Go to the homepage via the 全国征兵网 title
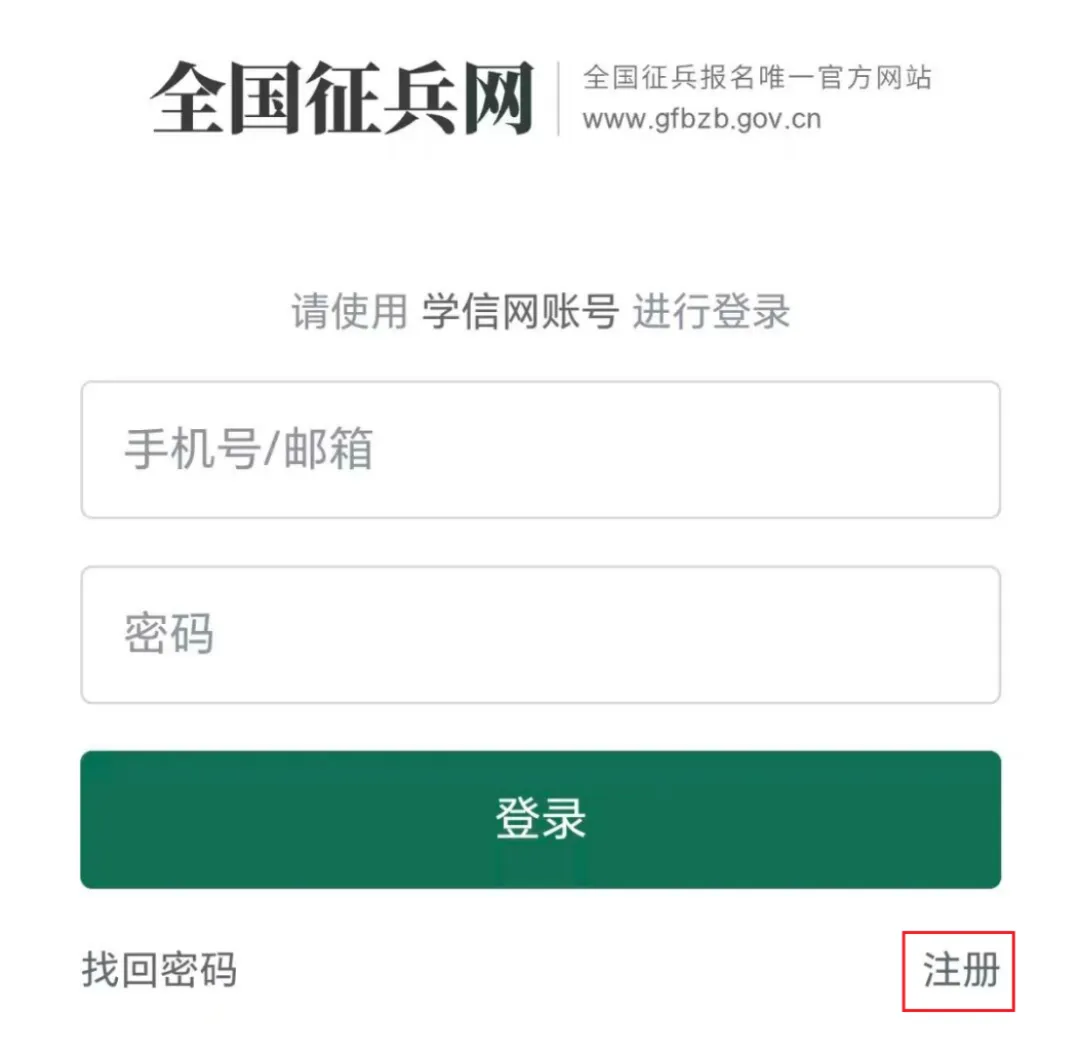 tap(342, 97)
